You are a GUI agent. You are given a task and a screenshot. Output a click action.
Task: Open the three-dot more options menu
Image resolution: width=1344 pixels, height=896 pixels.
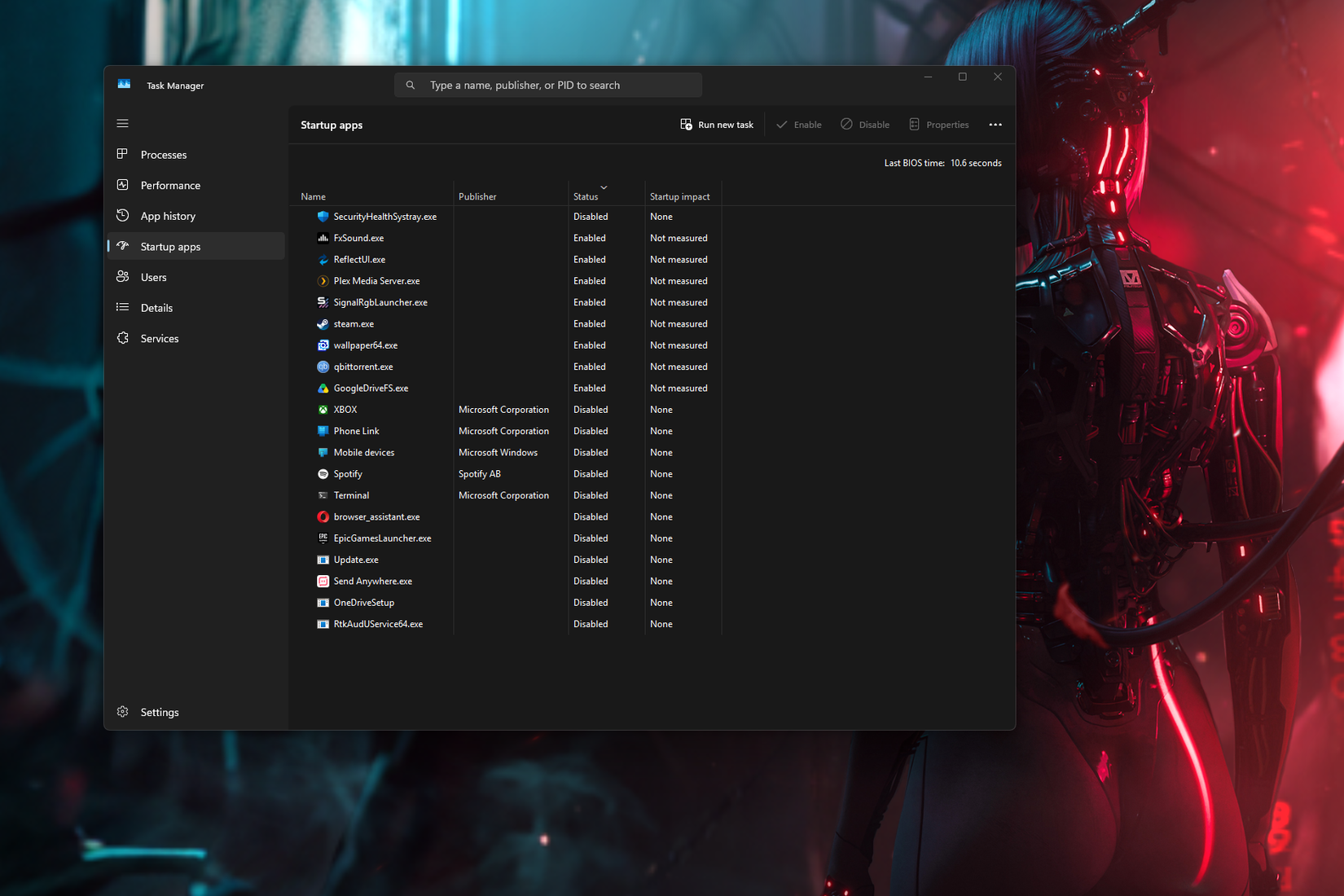995,125
